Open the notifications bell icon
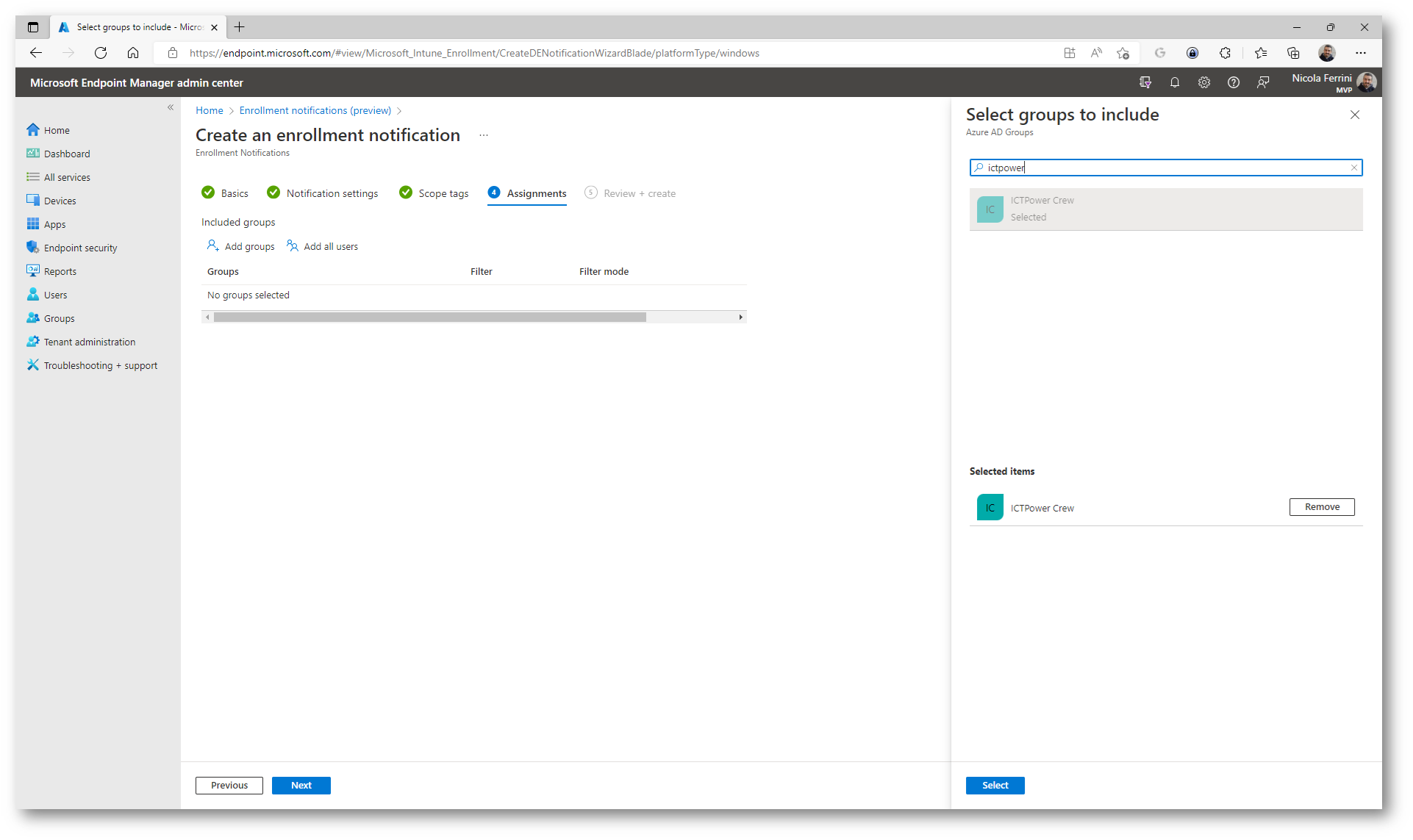The width and height of the screenshot is (1413, 840). click(x=1175, y=82)
